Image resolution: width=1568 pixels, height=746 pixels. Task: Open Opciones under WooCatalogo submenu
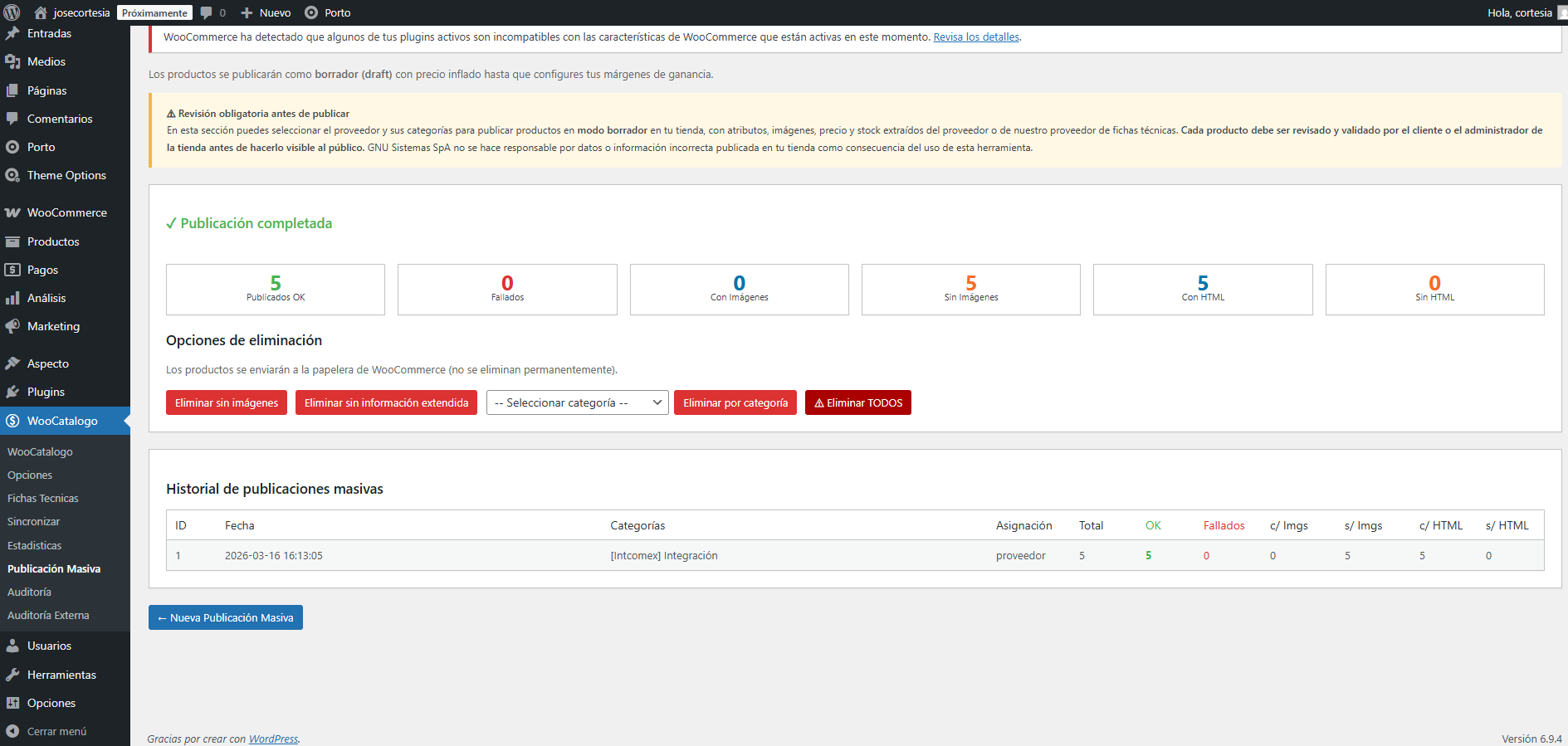click(x=30, y=475)
